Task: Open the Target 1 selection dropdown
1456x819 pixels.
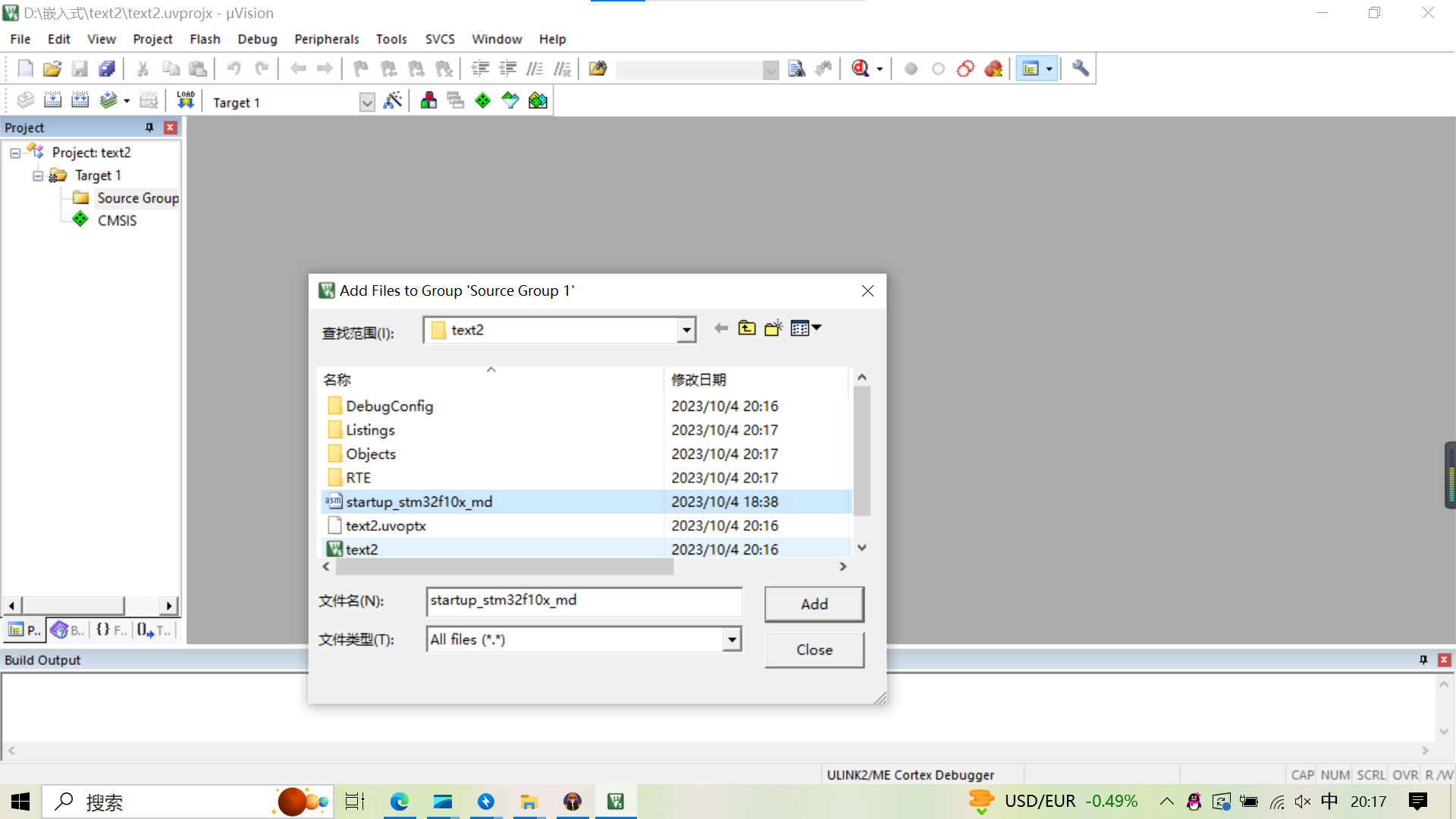Action: [367, 102]
